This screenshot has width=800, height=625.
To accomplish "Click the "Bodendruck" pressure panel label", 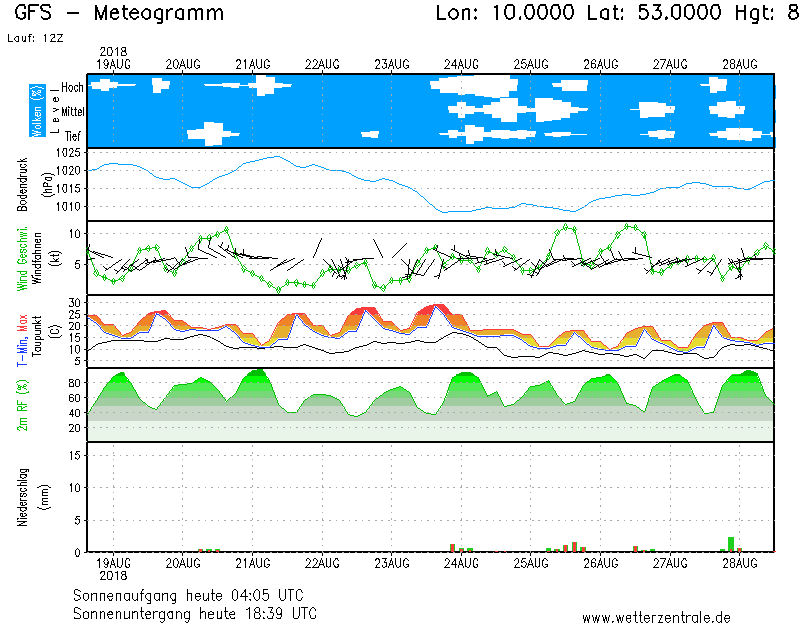I will [x=22, y=184].
